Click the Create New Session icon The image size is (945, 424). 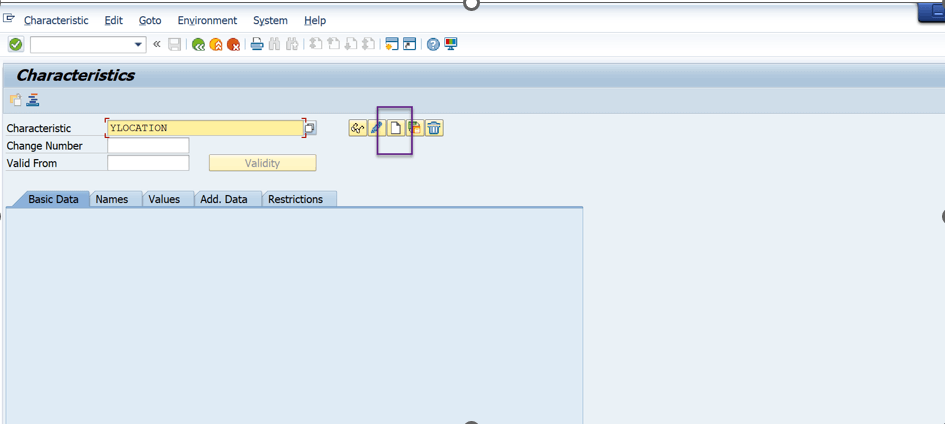click(392, 44)
